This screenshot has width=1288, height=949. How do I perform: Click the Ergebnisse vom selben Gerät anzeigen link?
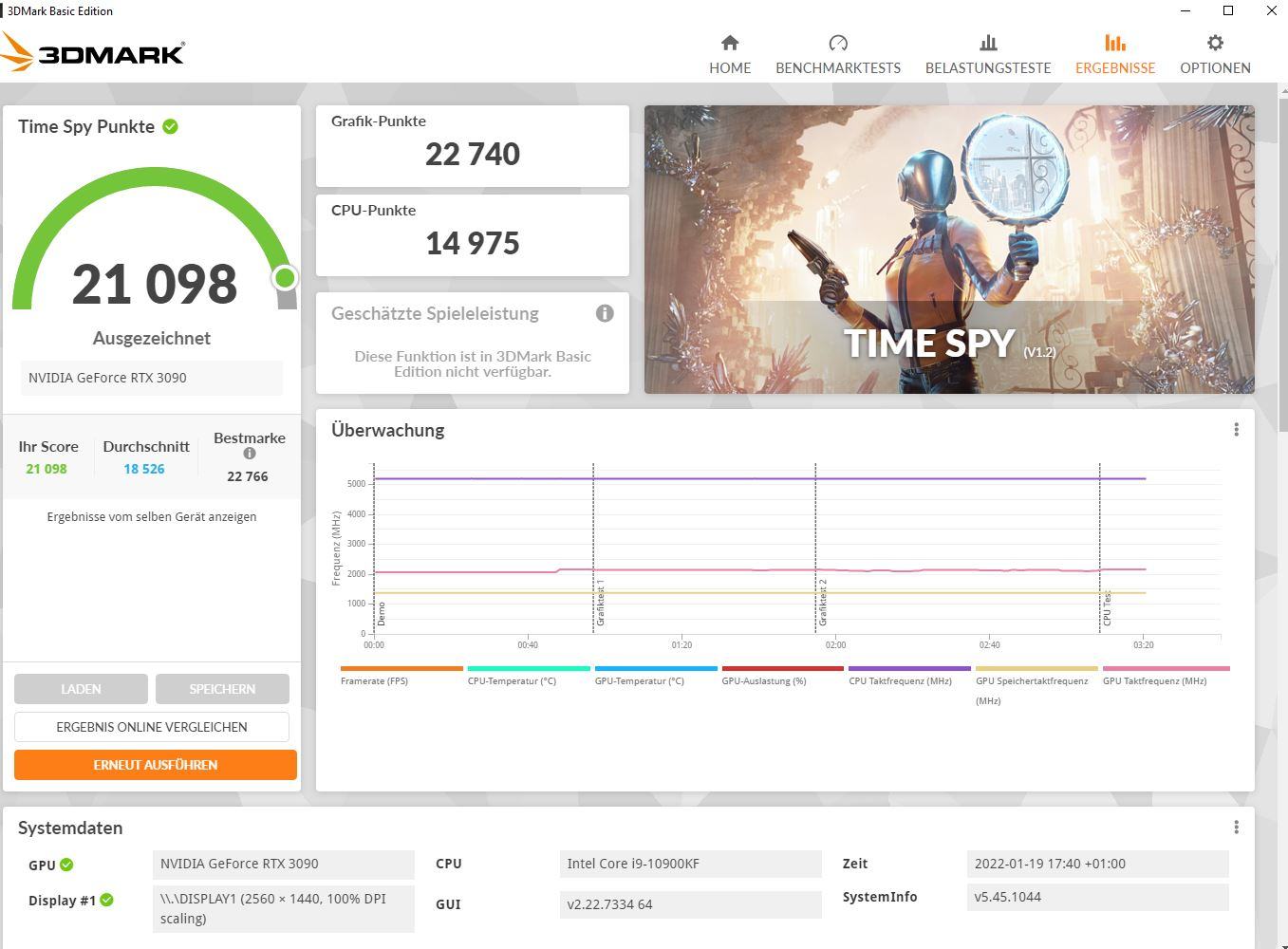pyautogui.click(x=152, y=517)
